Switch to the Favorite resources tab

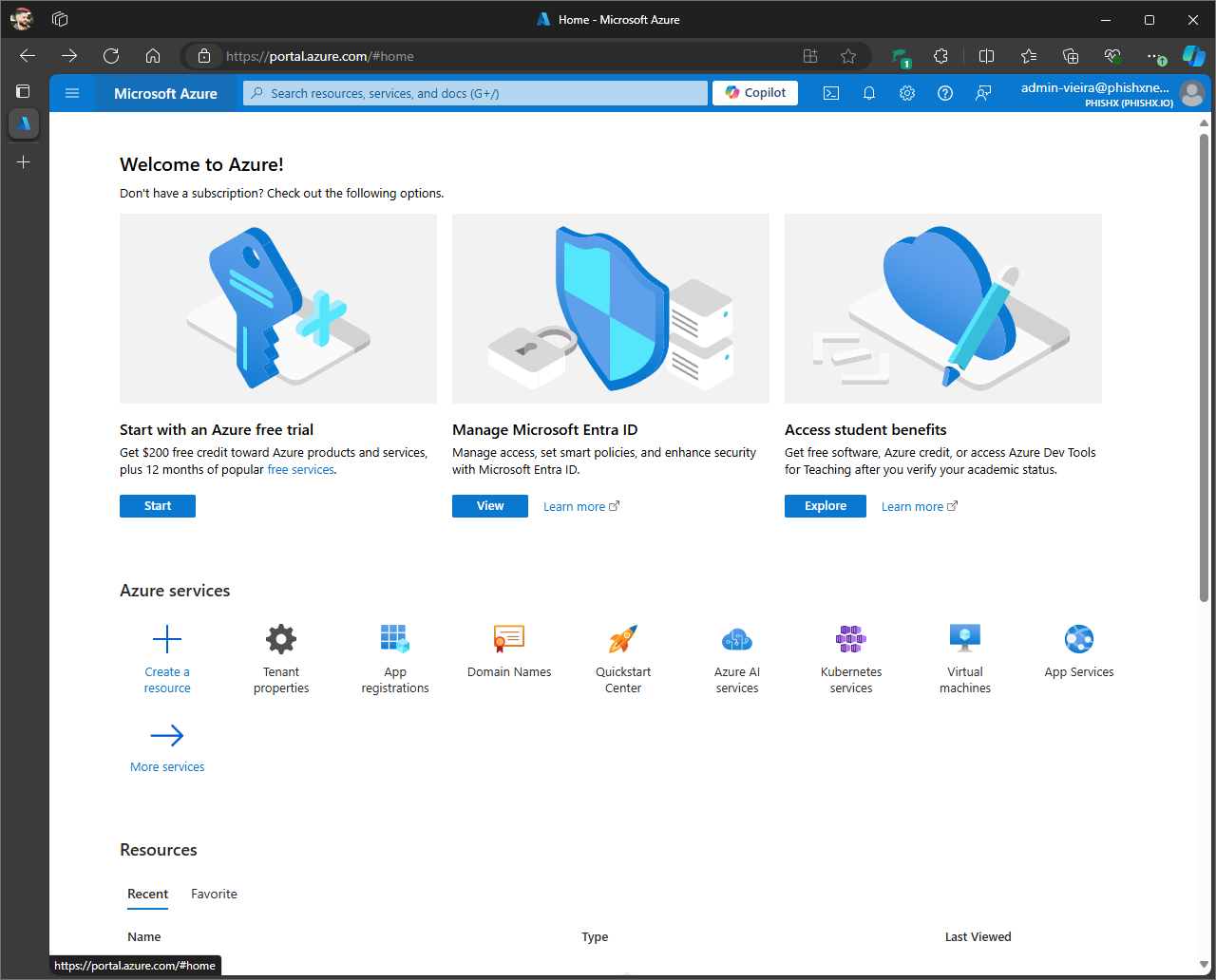point(214,894)
